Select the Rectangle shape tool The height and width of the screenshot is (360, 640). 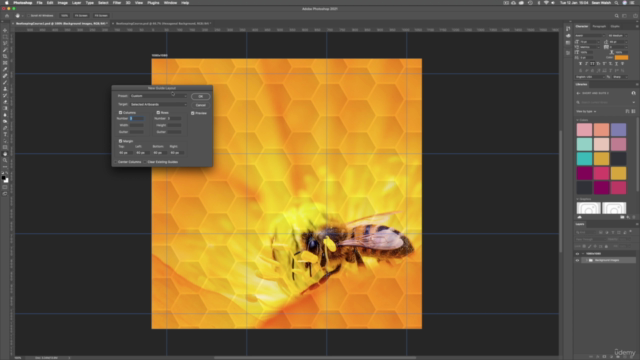[5, 147]
